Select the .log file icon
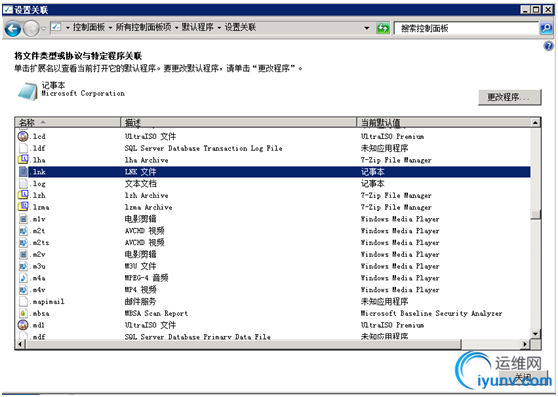 (23, 184)
